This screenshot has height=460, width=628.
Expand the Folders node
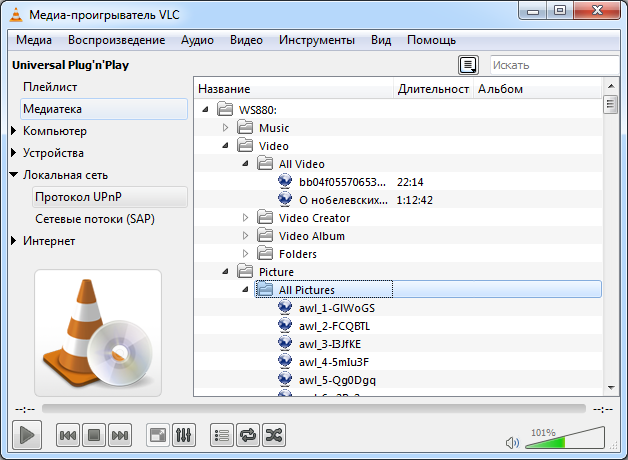[246, 253]
